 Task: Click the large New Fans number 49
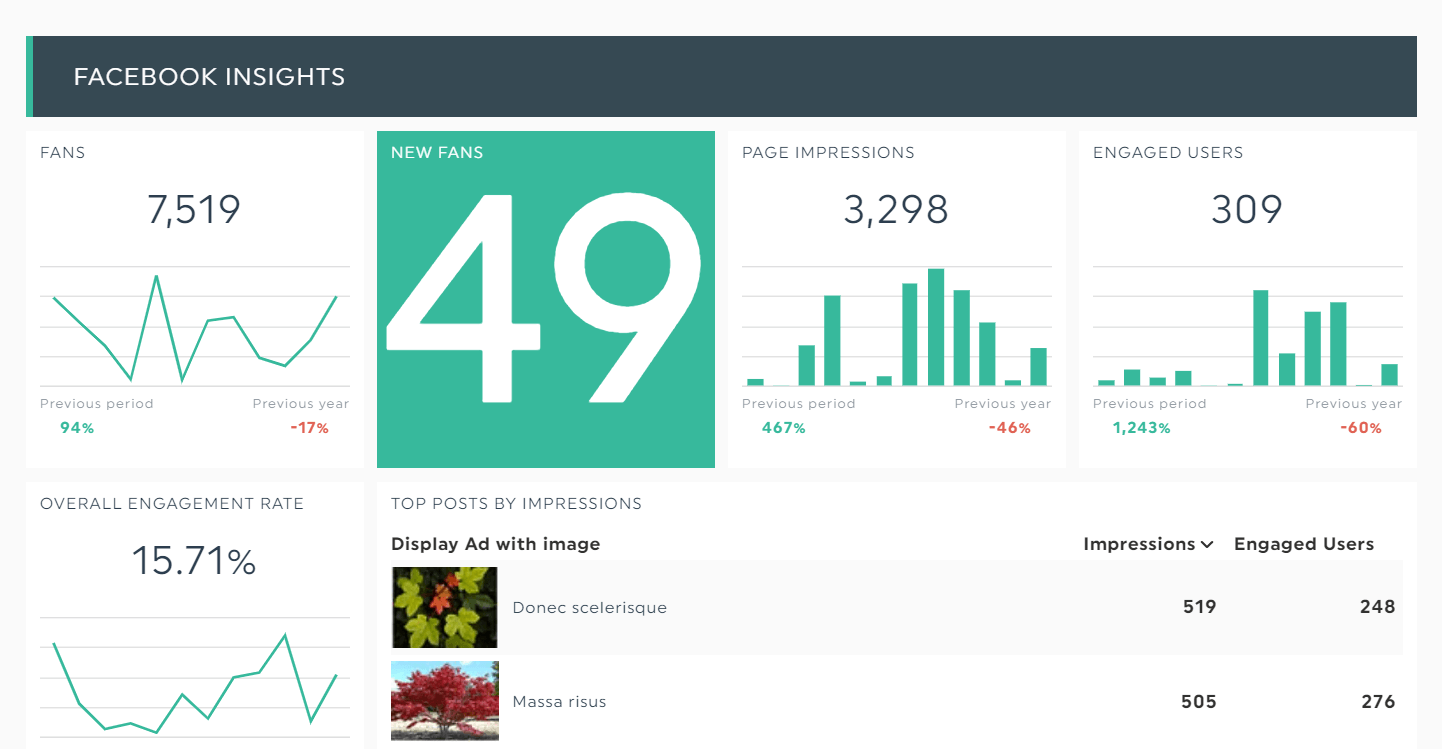pyautogui.click(x=545, y=297)
